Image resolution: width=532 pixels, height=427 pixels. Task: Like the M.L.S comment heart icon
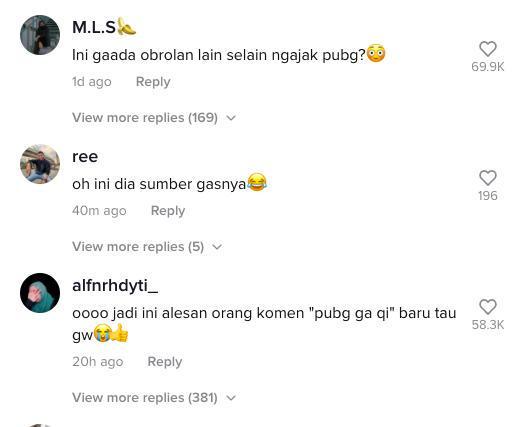[488, 49]
